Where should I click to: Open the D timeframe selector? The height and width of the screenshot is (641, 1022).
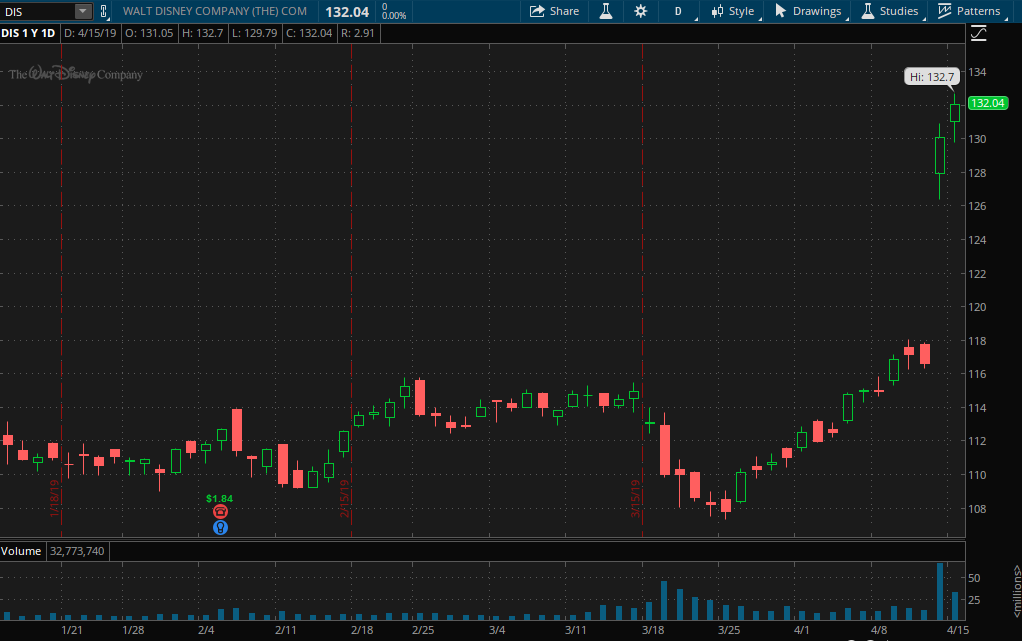tap(679, 11)
